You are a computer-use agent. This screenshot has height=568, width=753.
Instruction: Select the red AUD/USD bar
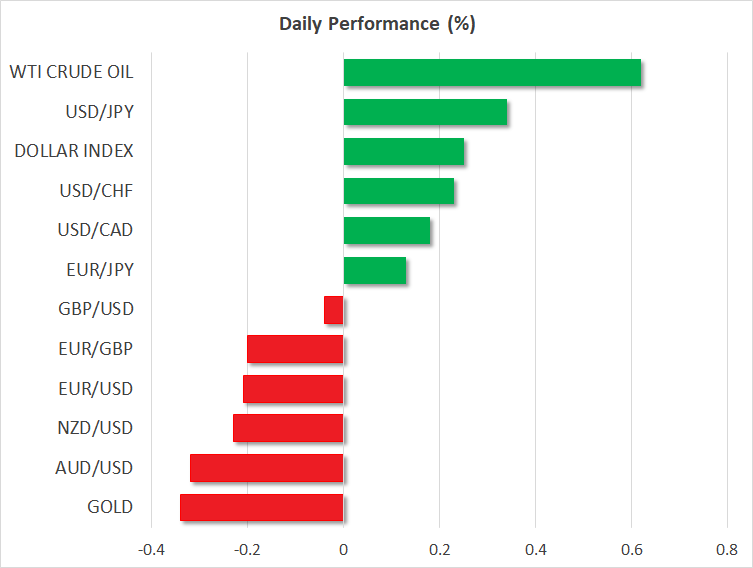click(x=266, y=468)
